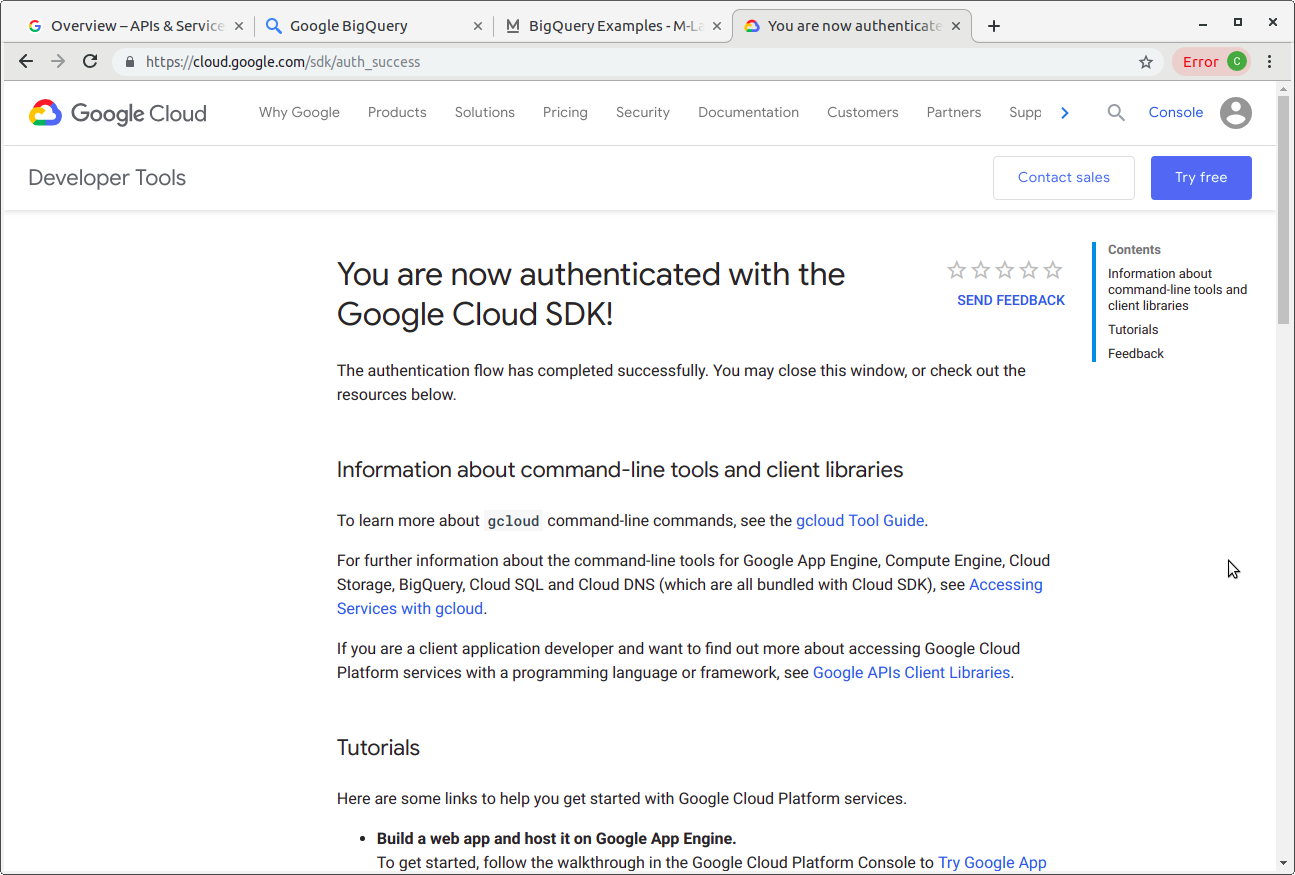Click the Google account avatar icon
1295x875 pixels.
(1236, 113)
